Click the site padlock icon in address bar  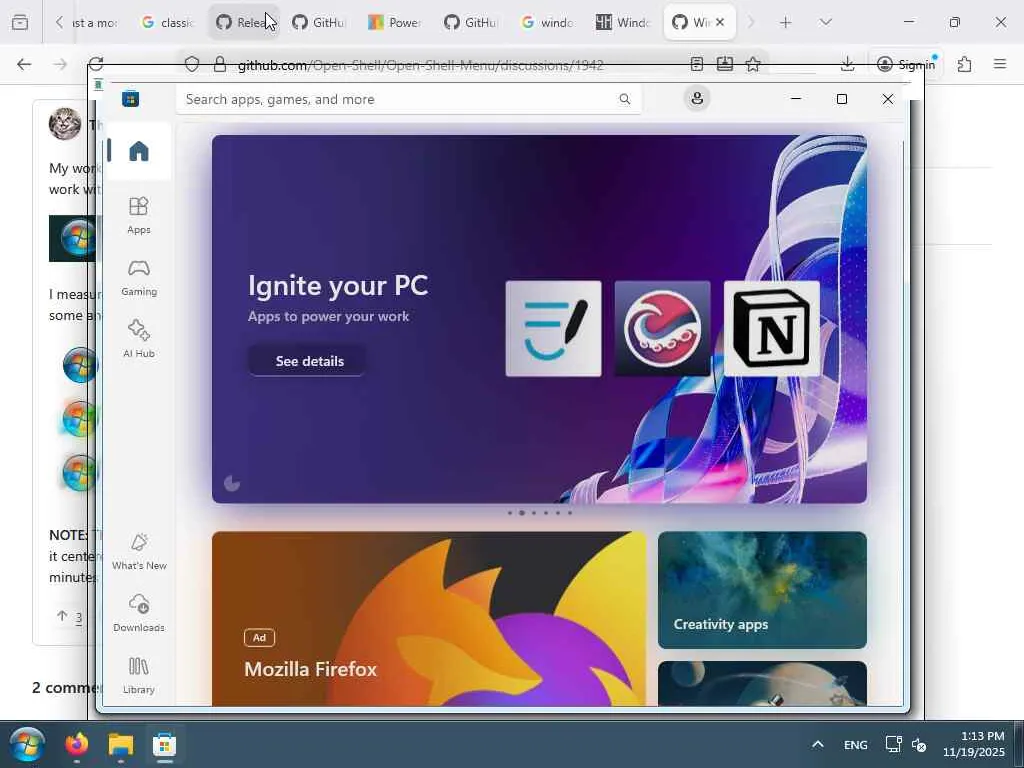point(220,64)
